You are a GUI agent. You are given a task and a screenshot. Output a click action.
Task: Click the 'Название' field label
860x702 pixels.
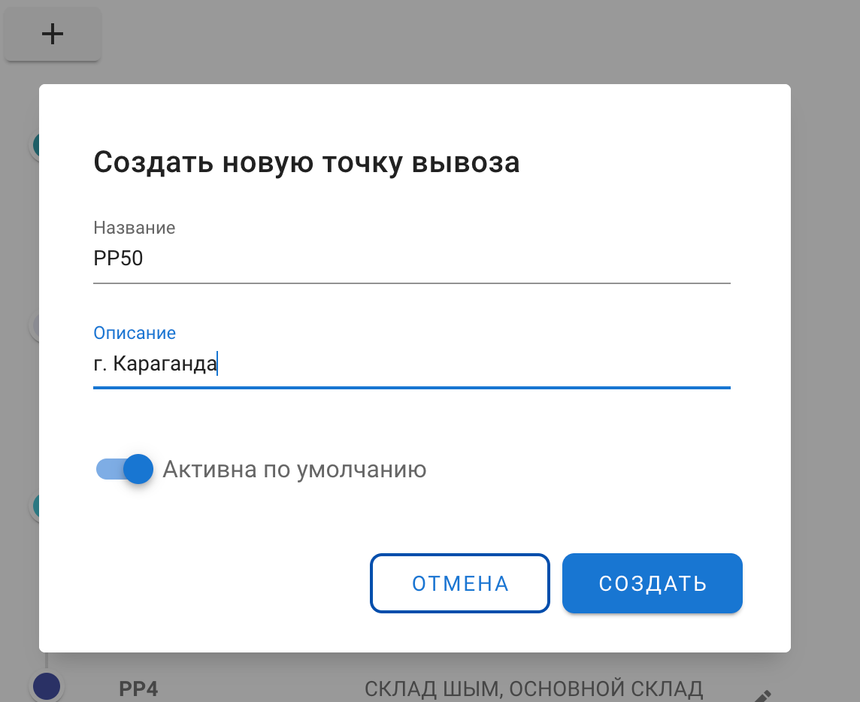(134, 228)
